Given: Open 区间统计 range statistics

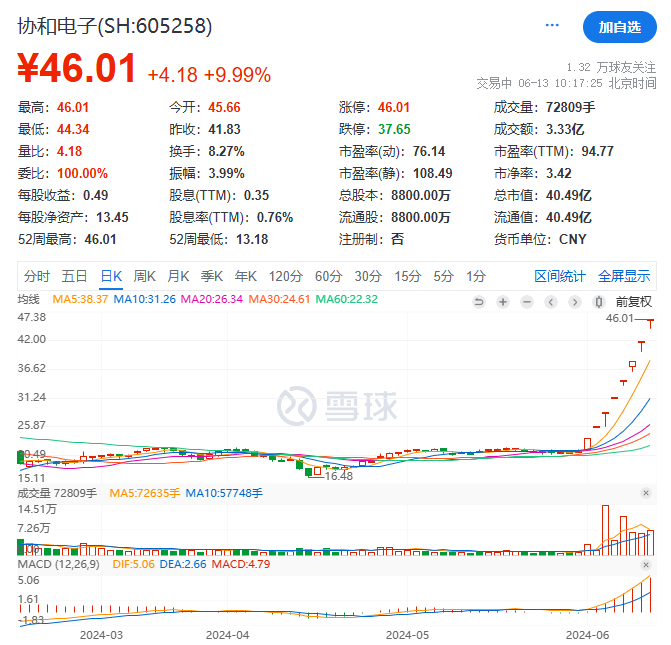Looking at the screenshot, I should 560,276.
